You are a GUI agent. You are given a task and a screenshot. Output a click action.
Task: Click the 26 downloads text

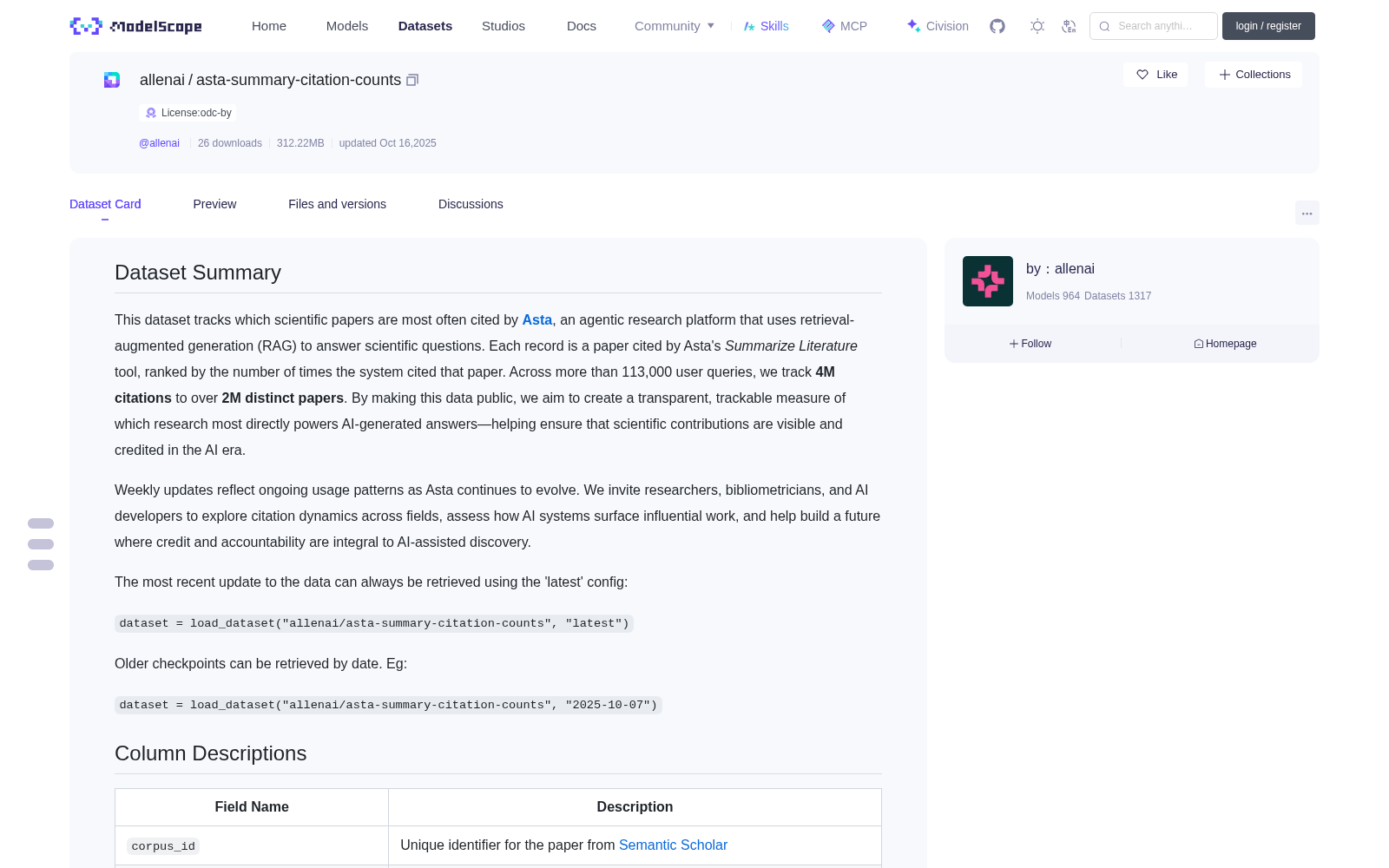(230, 143)
